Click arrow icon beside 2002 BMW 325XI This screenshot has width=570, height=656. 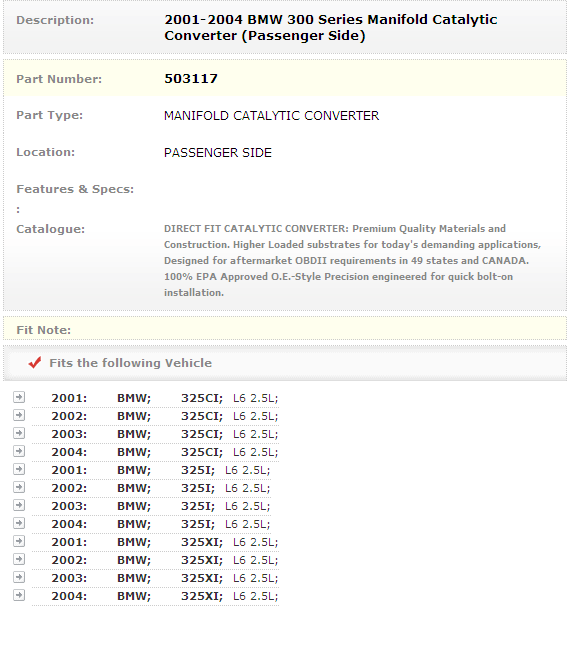(x=19, y=559)
